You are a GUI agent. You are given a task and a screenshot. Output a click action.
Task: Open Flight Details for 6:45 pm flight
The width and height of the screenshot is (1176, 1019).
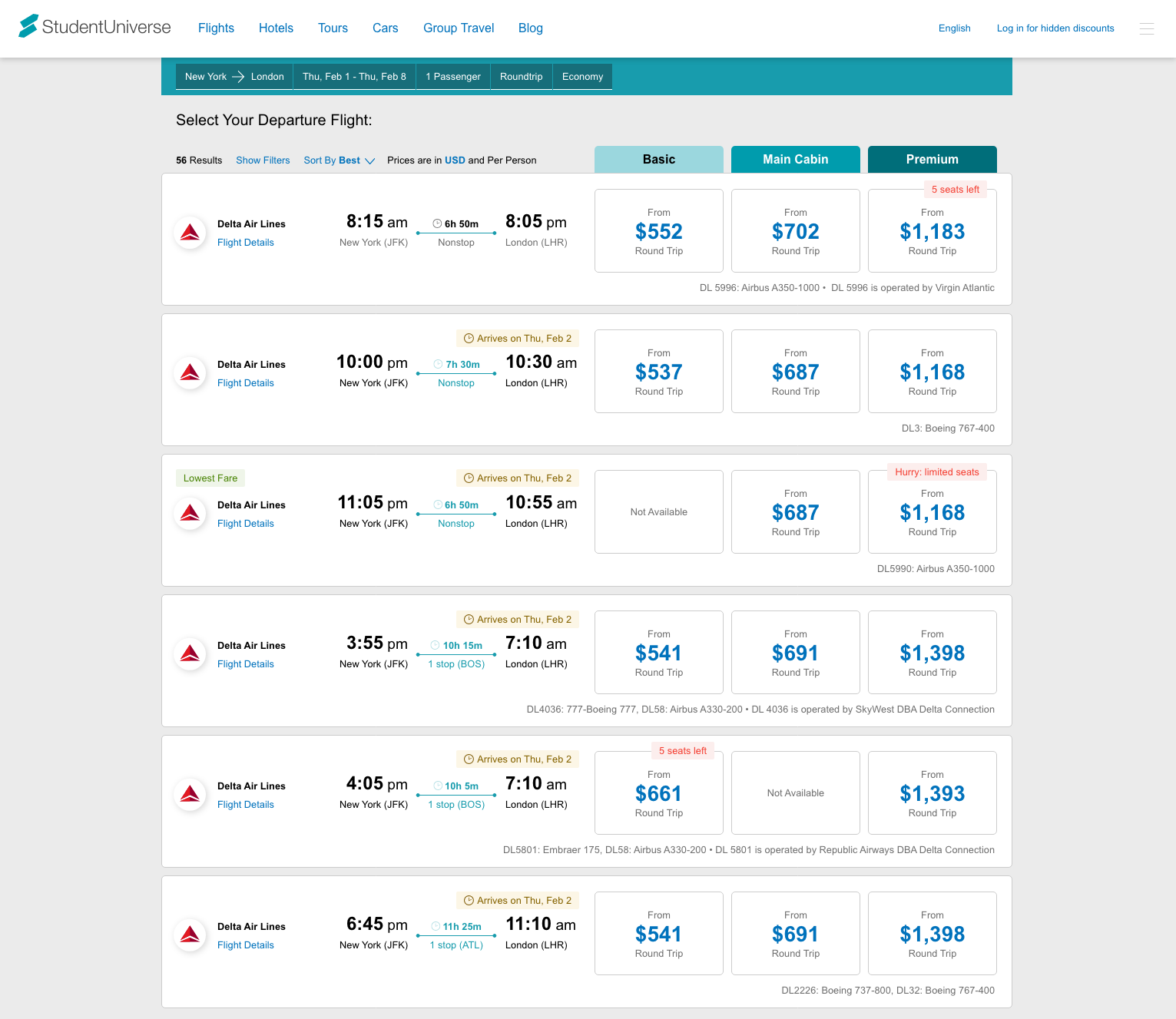tap(246, 945)
